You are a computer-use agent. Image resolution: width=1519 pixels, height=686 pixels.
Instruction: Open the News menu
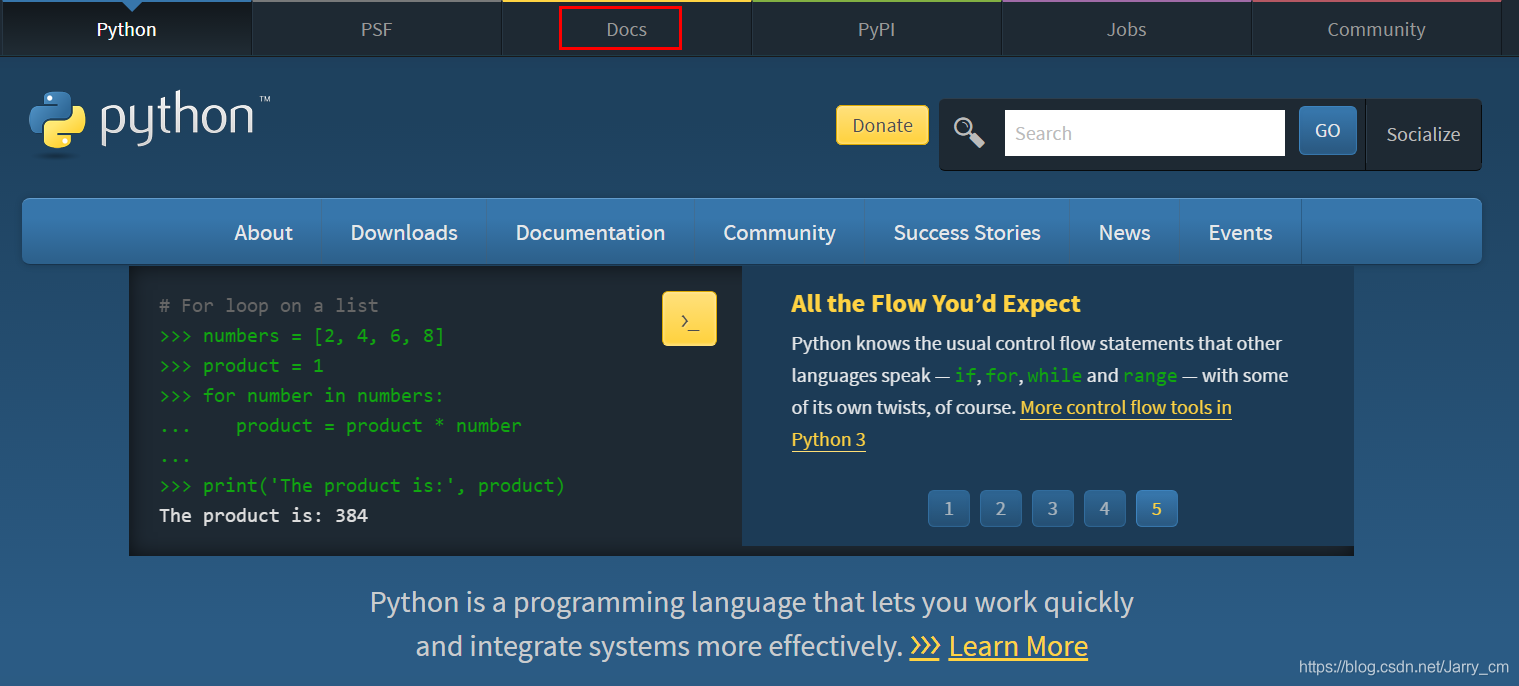pos(1124,232)
